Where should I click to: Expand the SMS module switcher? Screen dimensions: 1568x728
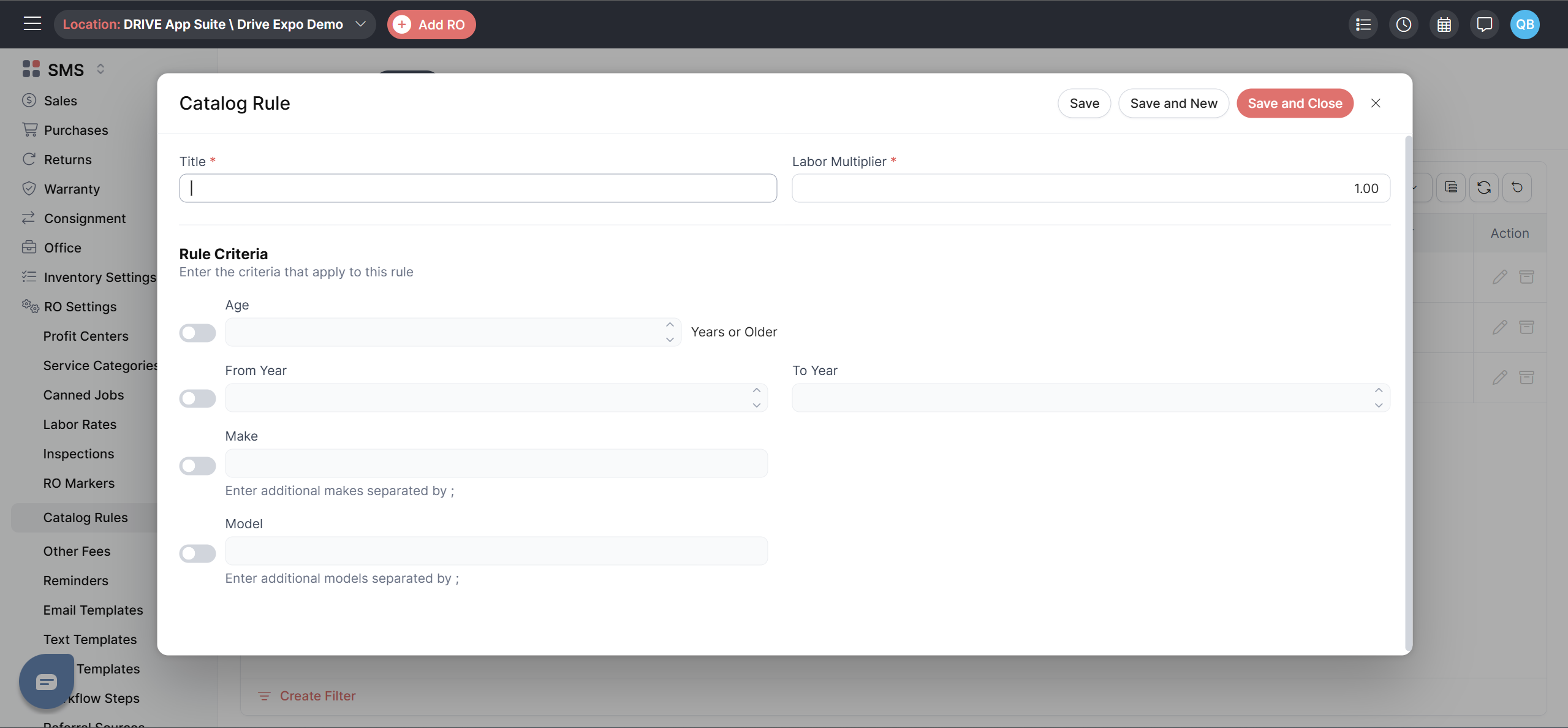(x=100, y=69)
